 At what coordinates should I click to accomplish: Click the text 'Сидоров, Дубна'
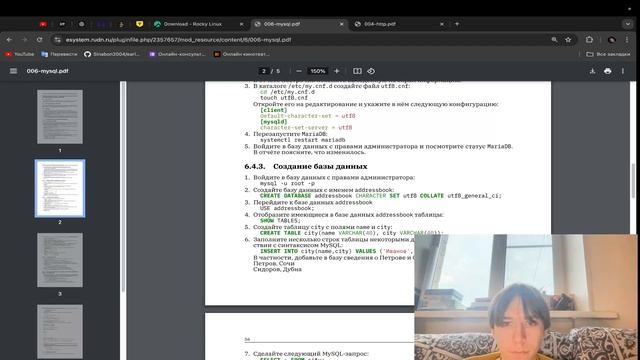pyautogui.click(x=277, y=269)
